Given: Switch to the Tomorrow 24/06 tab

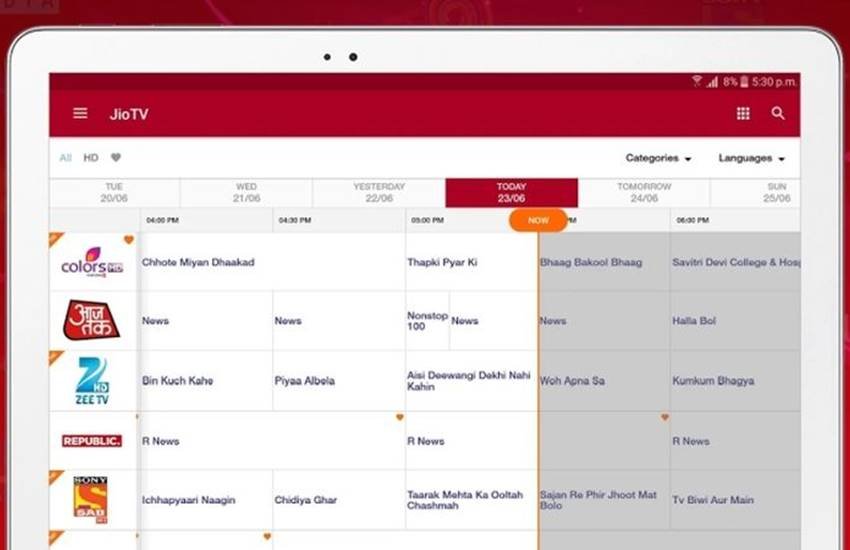Looking at the screenshot, I should [644, 193].
